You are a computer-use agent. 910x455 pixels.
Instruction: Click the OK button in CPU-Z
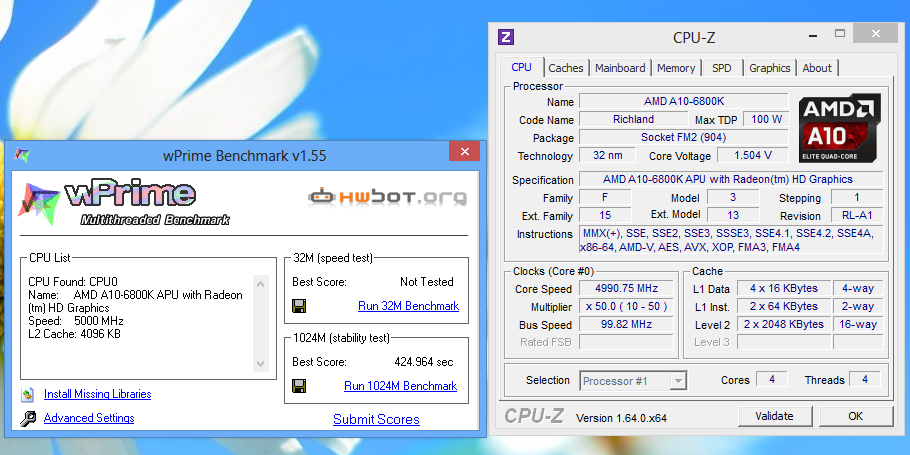tap(855, 416)
